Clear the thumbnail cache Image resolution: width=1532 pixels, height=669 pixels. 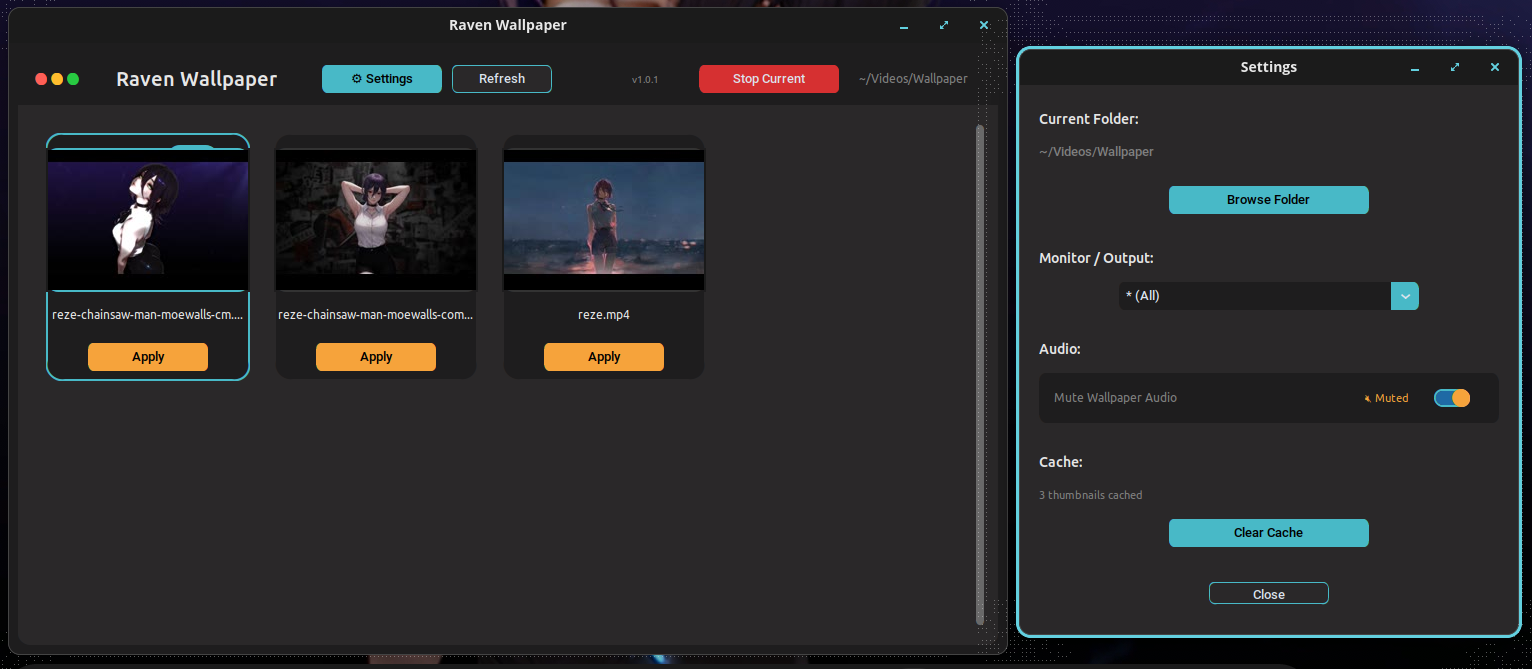click(x=1269, y=533)
